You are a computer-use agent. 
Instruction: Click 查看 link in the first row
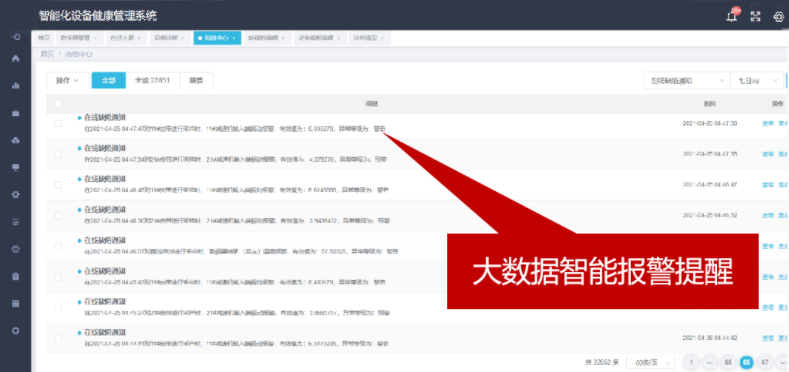point(767,123)
